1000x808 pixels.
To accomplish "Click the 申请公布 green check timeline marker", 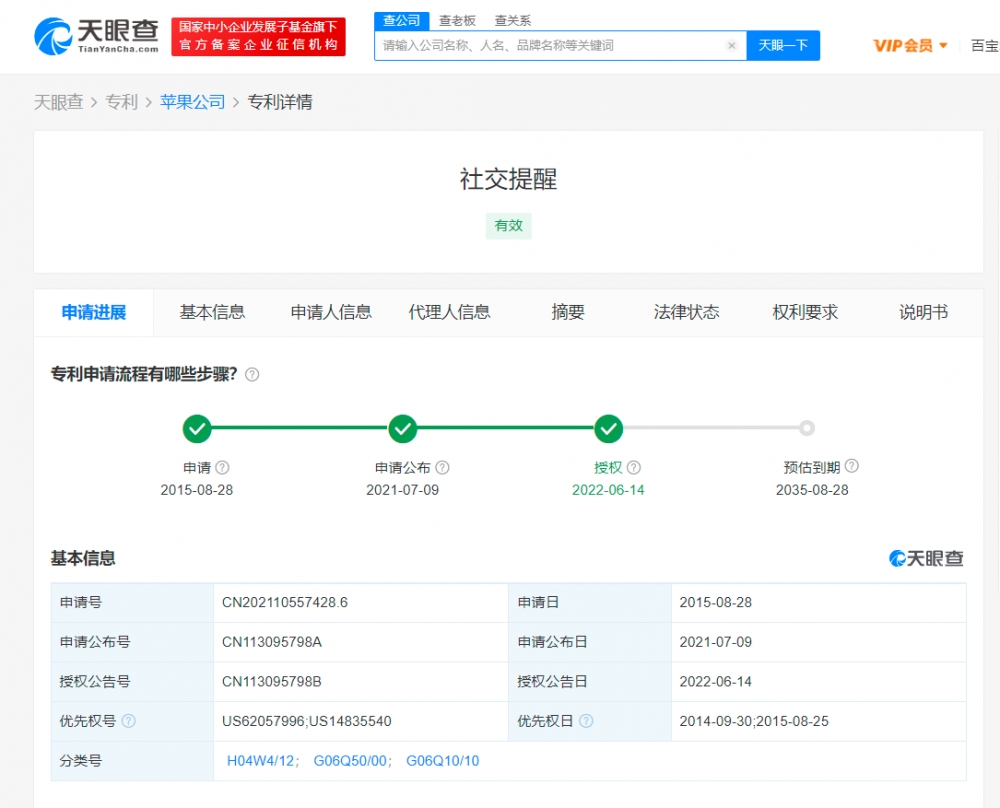I will pyautogui.click(x=402, y=429).
